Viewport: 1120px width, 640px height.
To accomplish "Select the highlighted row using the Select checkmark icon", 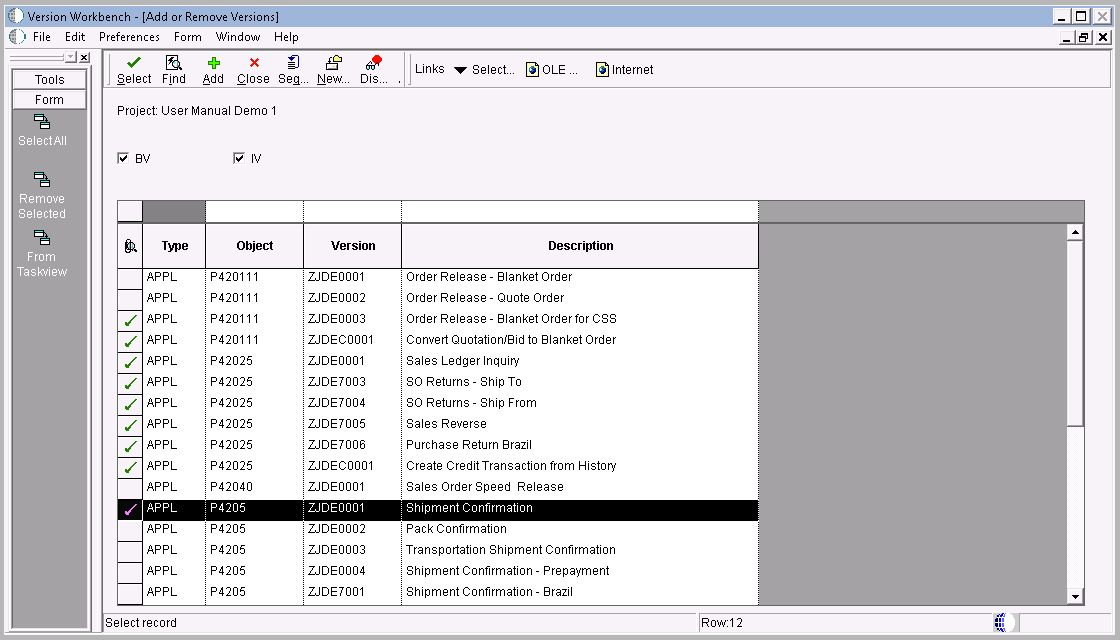I will (x=133, y=68).
